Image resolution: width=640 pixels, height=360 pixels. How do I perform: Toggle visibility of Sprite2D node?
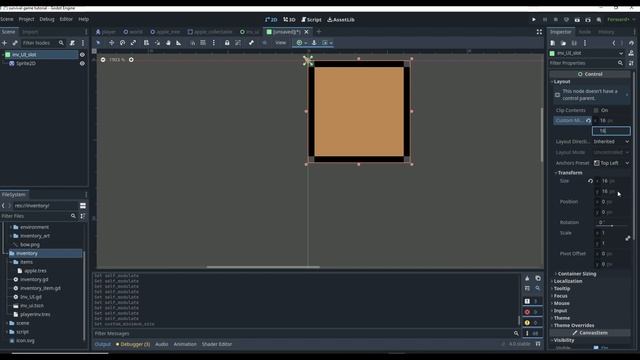point(82,63)
